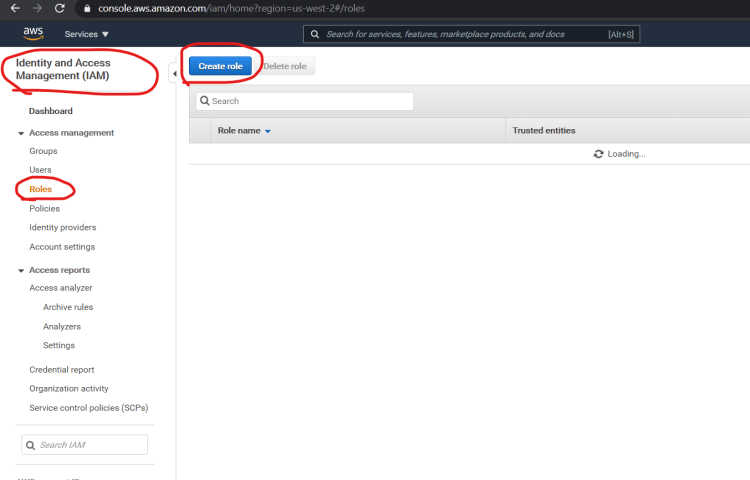
Task: Open Archive rules under Access analyzer
Action: coord(68,307)
